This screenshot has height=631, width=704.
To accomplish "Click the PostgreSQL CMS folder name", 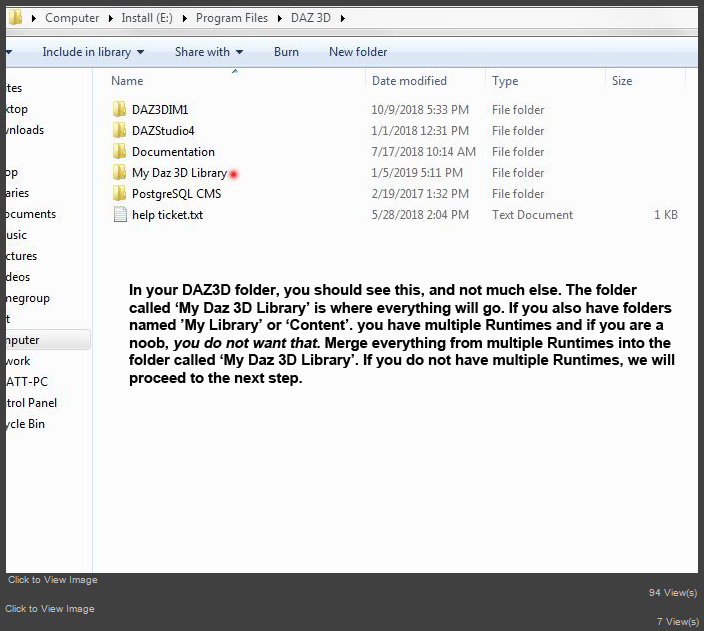I will (x=176, y=194).
